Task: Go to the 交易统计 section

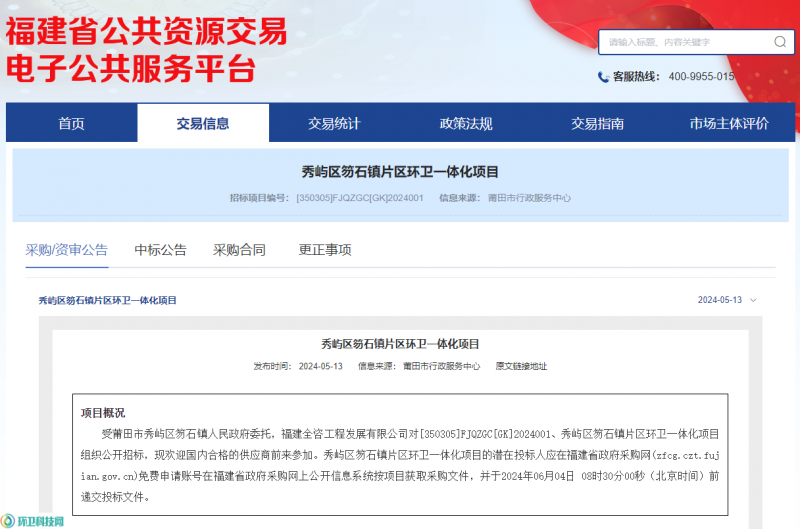Action: [x=334, y=123]
